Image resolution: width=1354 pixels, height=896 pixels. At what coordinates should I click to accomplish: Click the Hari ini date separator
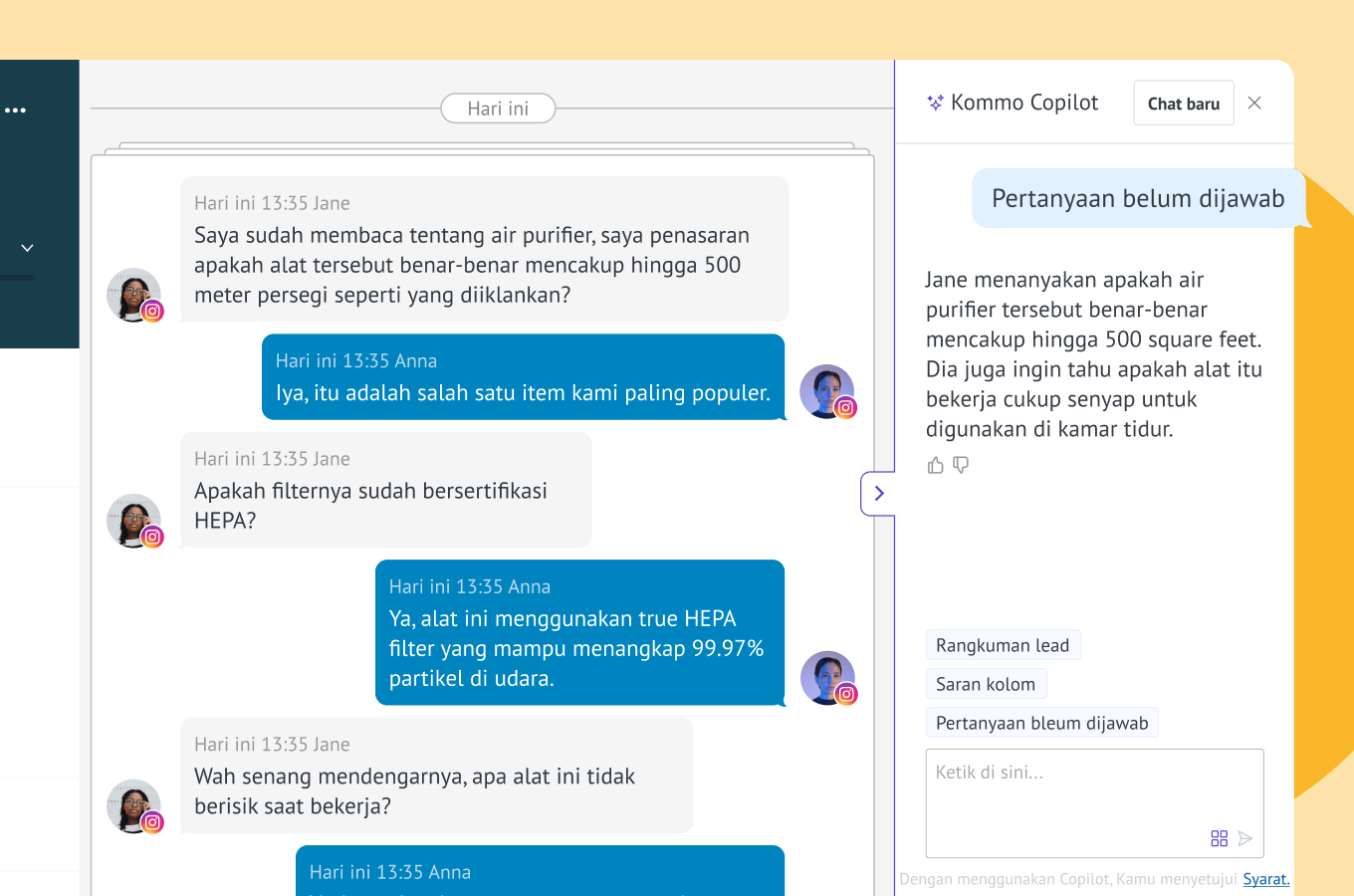coord(498,109)
